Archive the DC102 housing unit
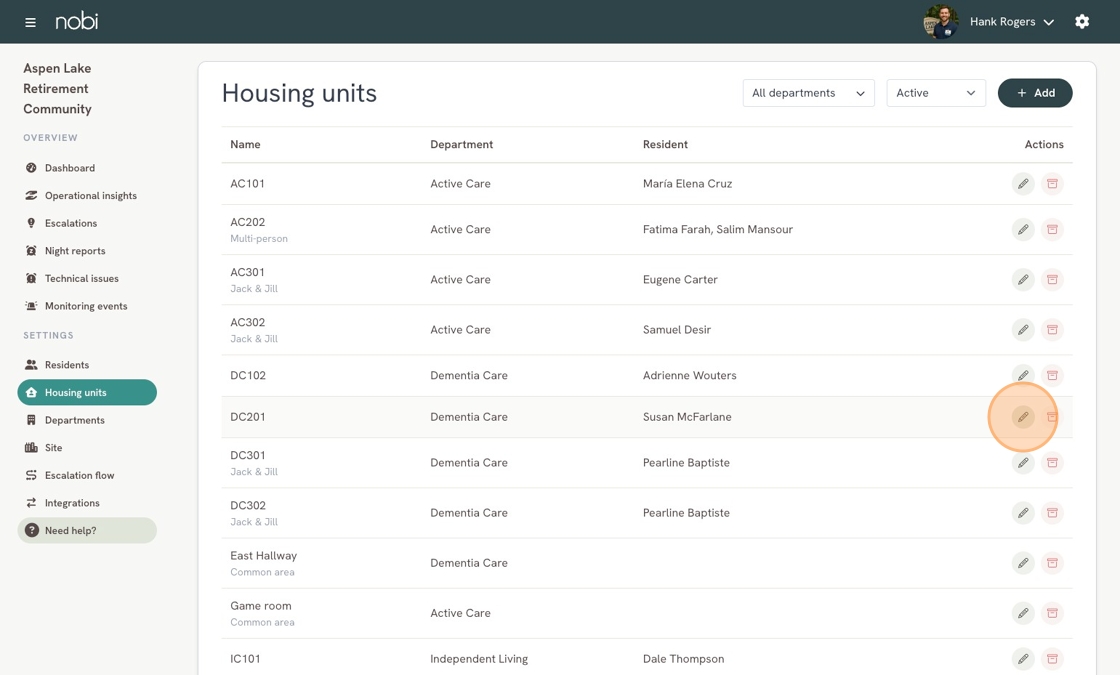 (1052, 376)
